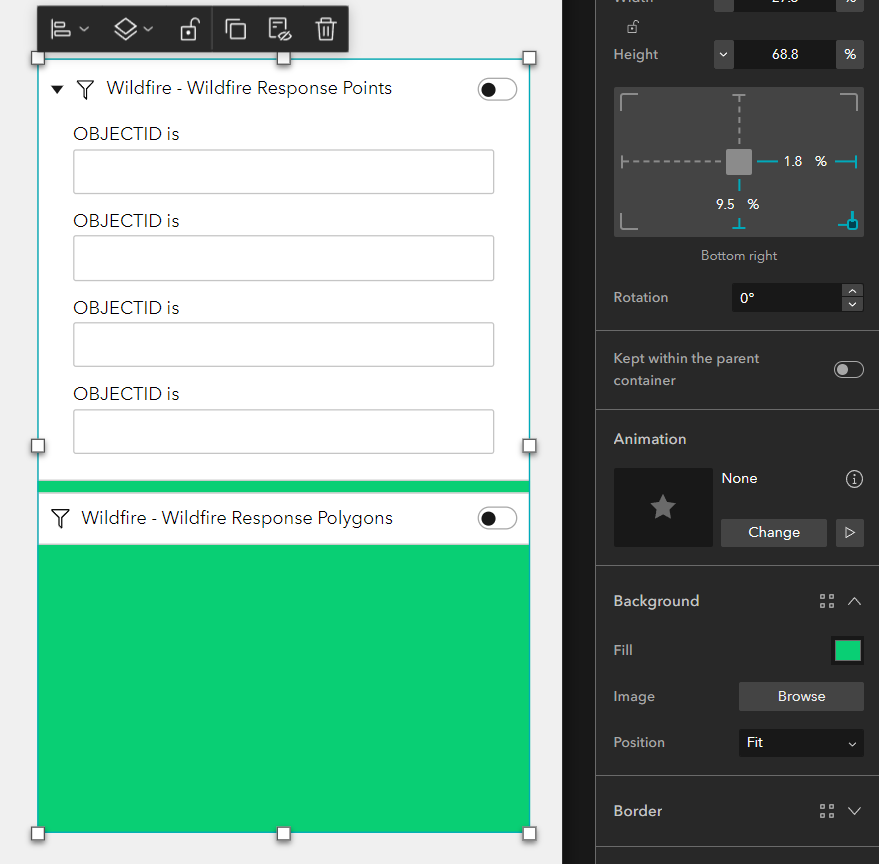Toggle the Wildfire Response Polygons filter on
Image resolution: width=879 pixels, height=864 pixels.
tap(497, 519)
